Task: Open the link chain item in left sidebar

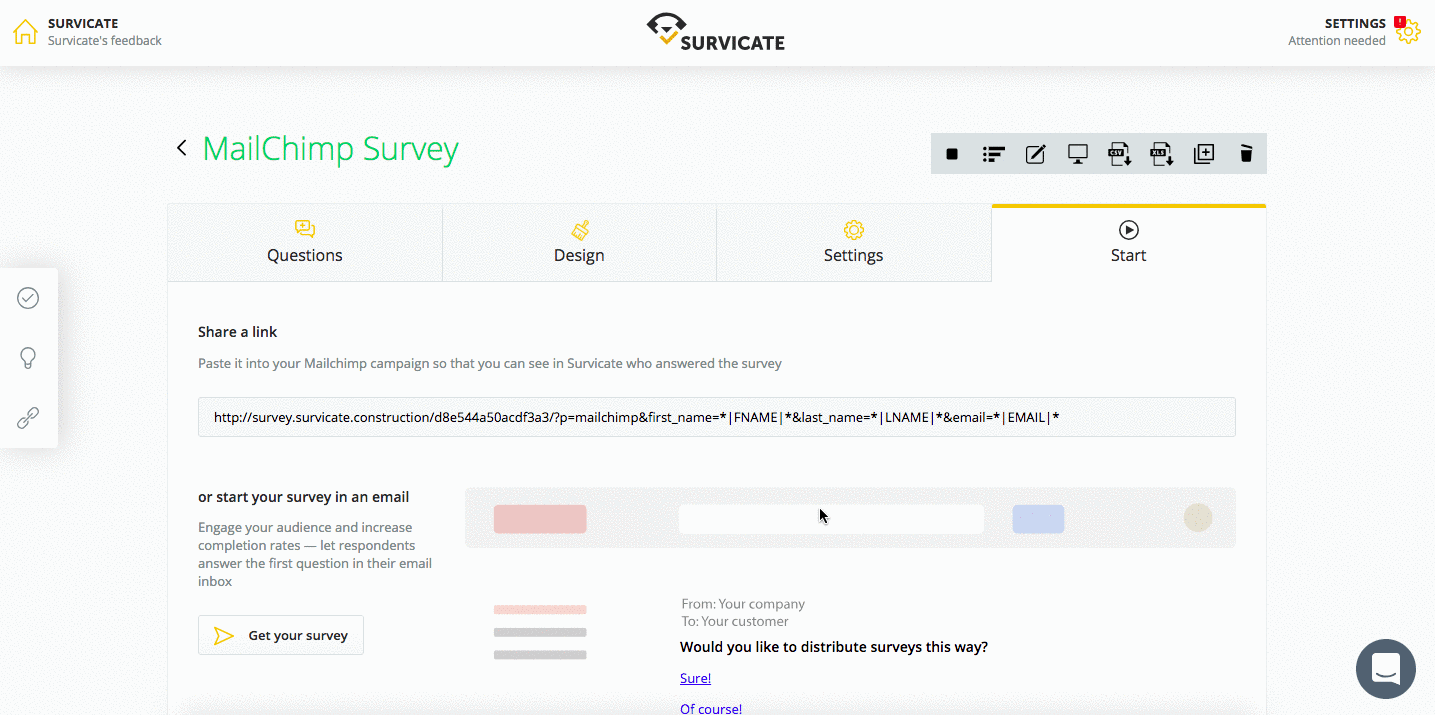Action: [x=28, y=418]
